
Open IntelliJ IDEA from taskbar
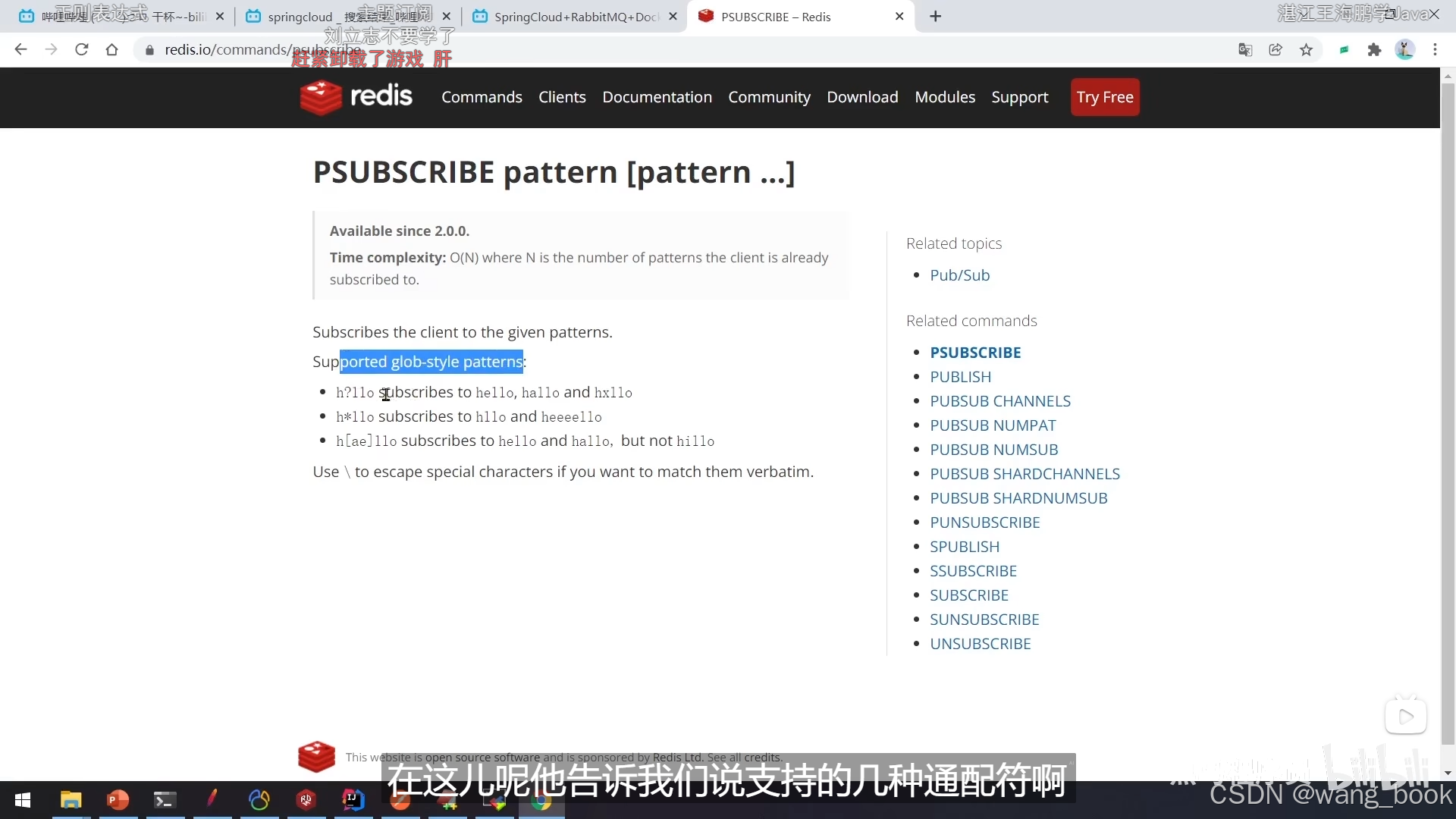(x=353, y=800)
